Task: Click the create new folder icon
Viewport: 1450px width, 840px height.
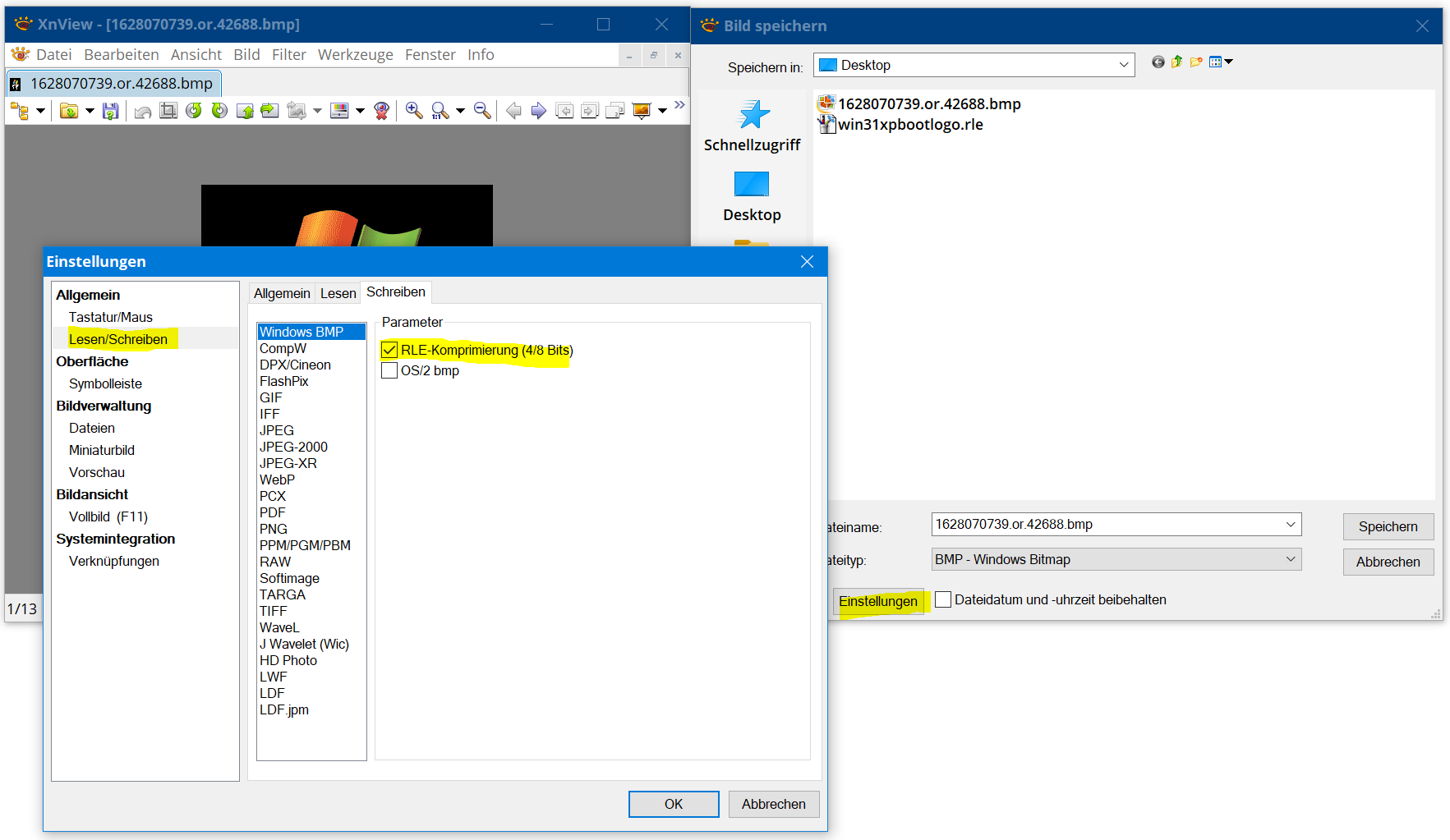Action: [x=1196, y=62]
